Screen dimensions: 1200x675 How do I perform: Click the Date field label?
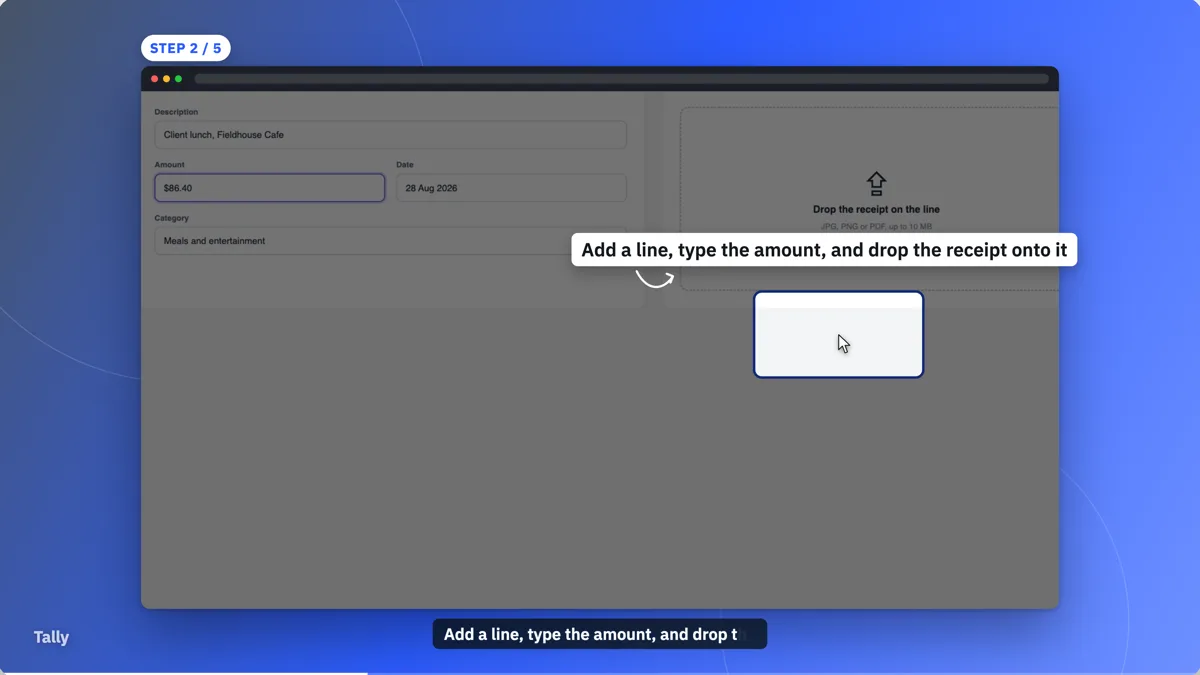click(405, 165)
